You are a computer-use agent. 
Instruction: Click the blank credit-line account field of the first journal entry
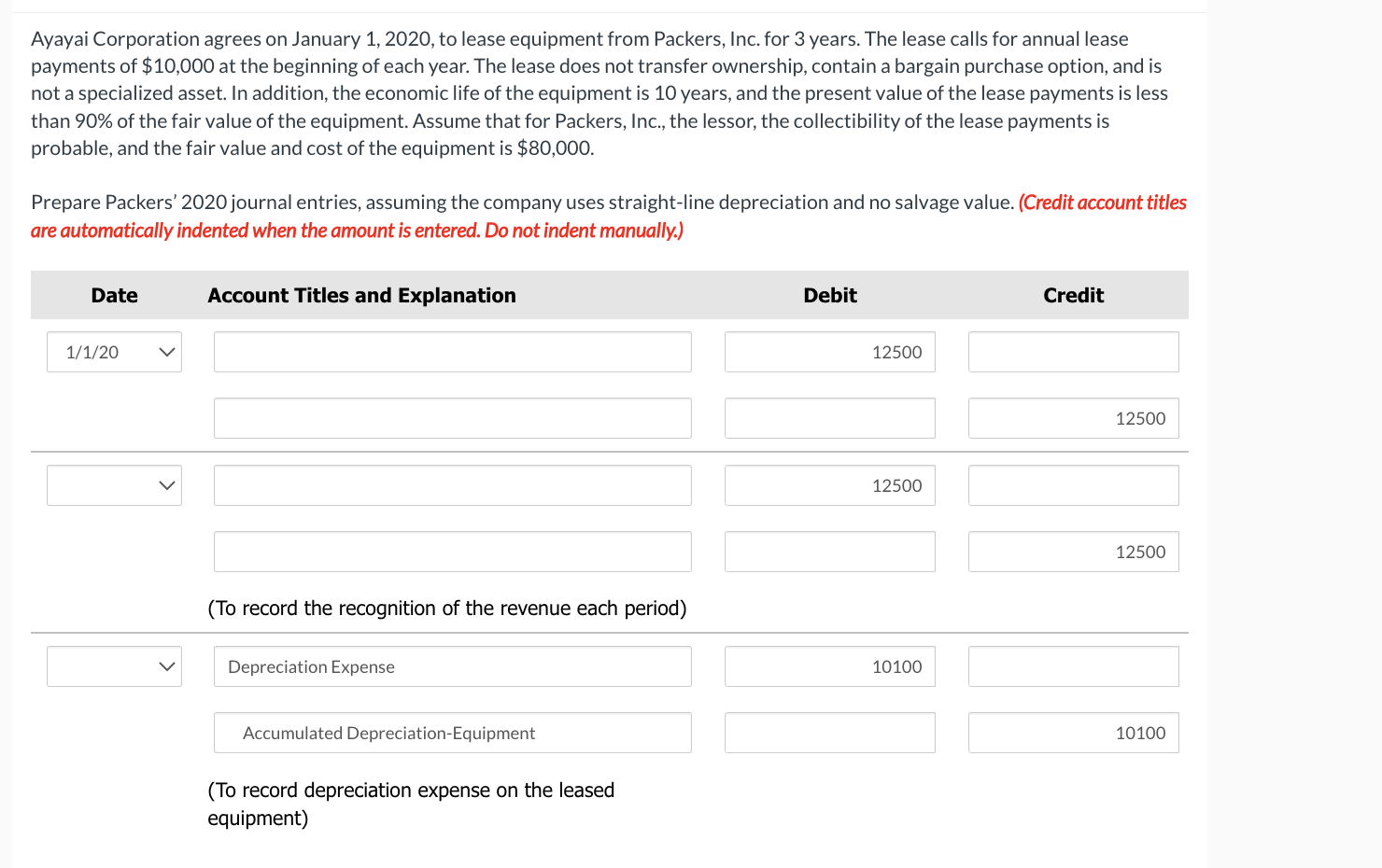pyautogui.click(x=453, y=418)
